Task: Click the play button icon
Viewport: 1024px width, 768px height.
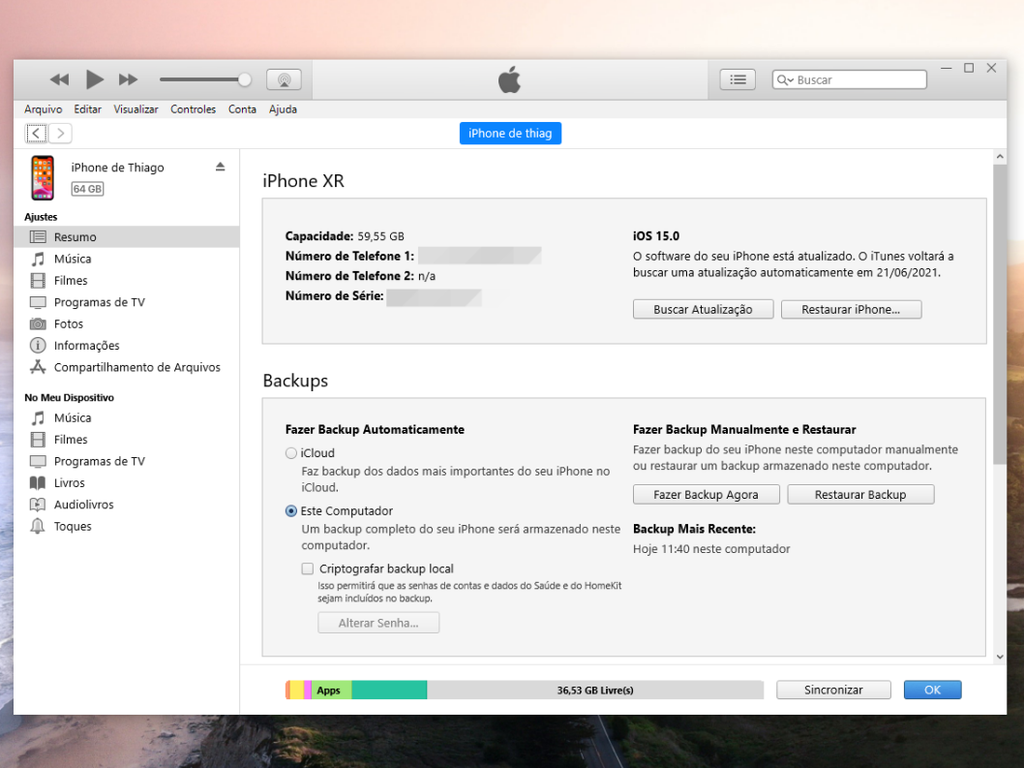Action: pos(95,80)
